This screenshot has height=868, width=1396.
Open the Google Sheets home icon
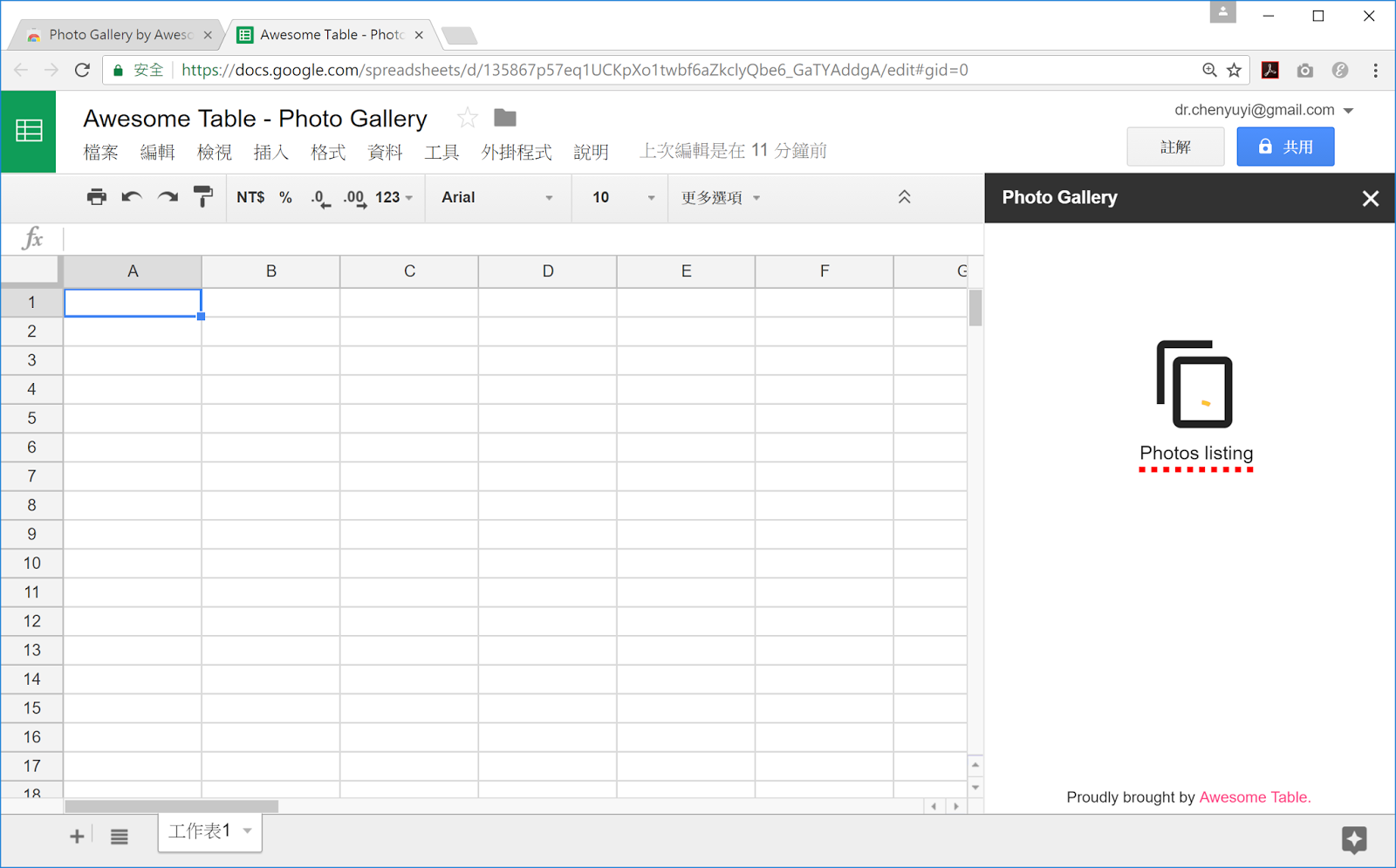tap(29, 131)
